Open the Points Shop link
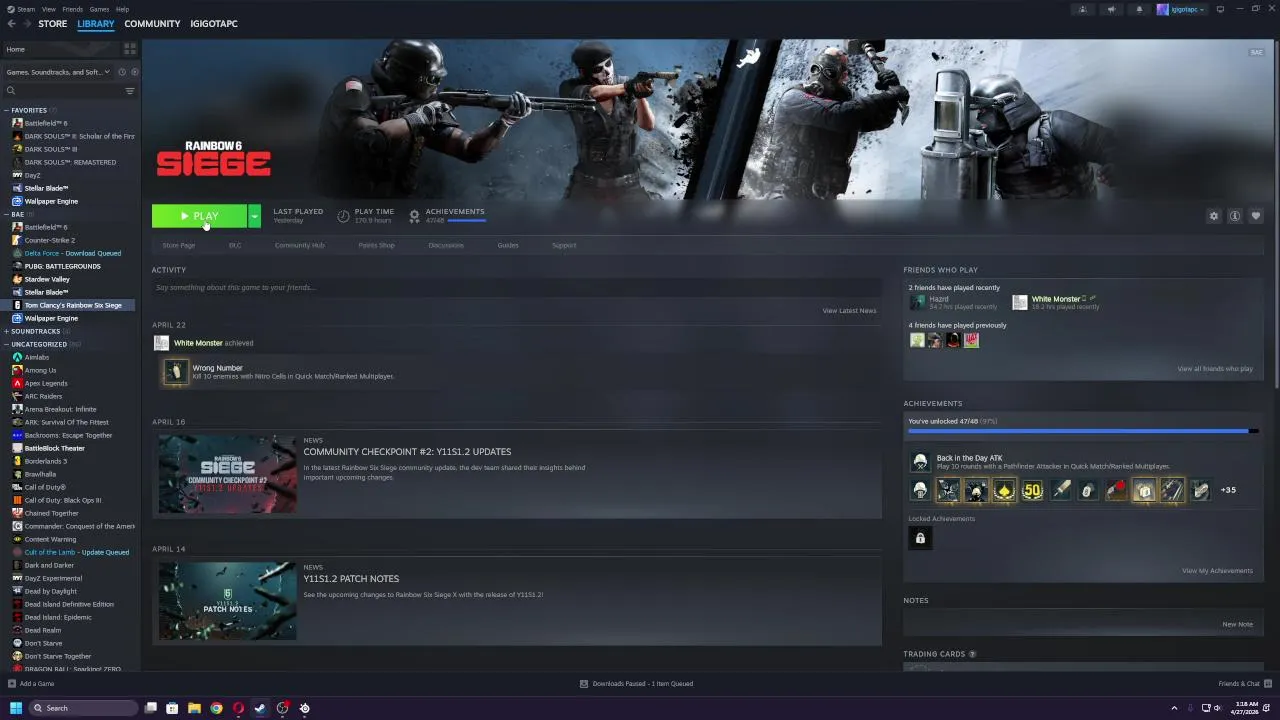The height and width of the screenshot is (720, 1280). pyautogui.click(x=376, y=245)
